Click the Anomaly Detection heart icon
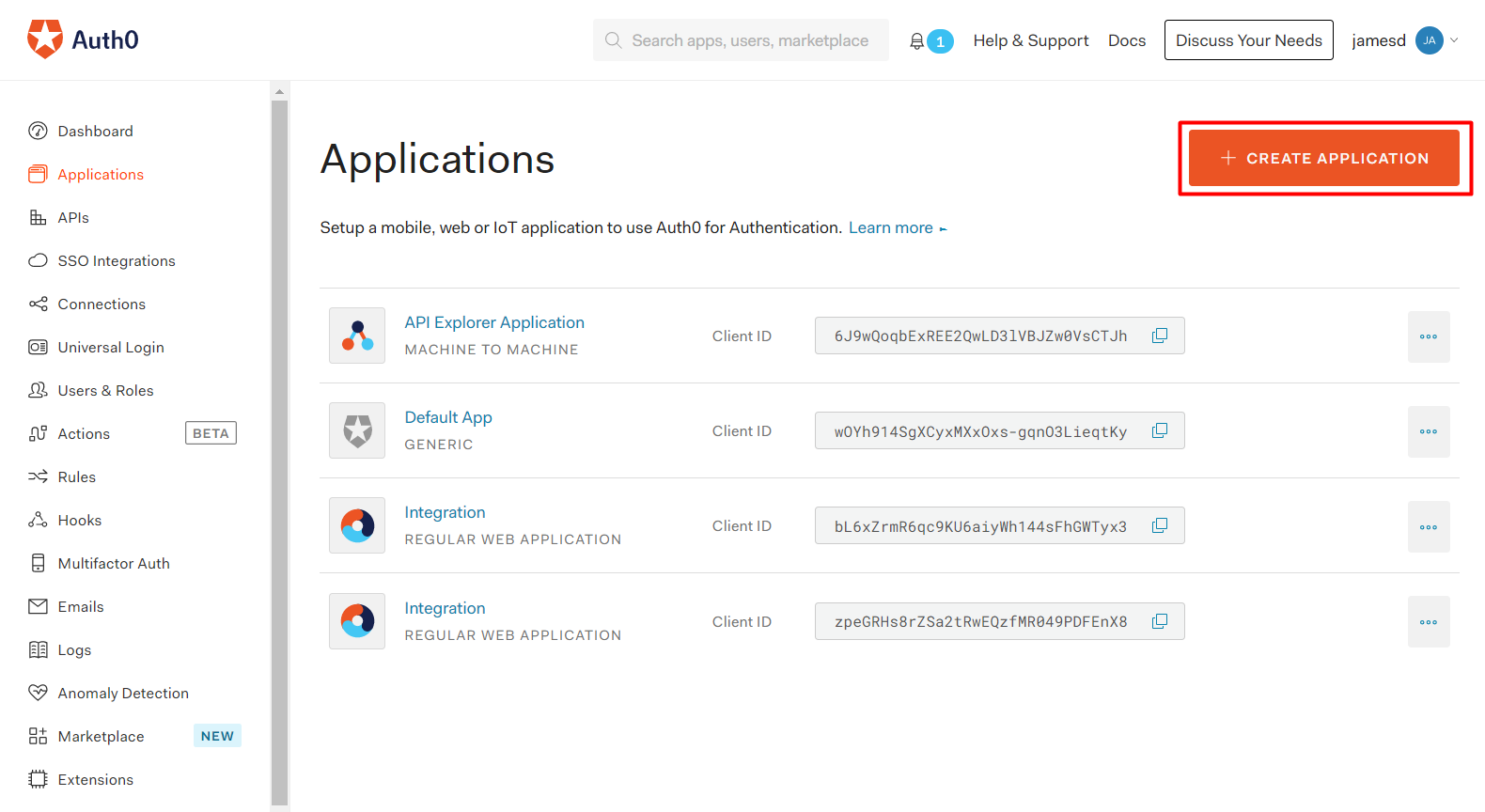This screenshot has height=812, width=1485. tap(38, 693)
